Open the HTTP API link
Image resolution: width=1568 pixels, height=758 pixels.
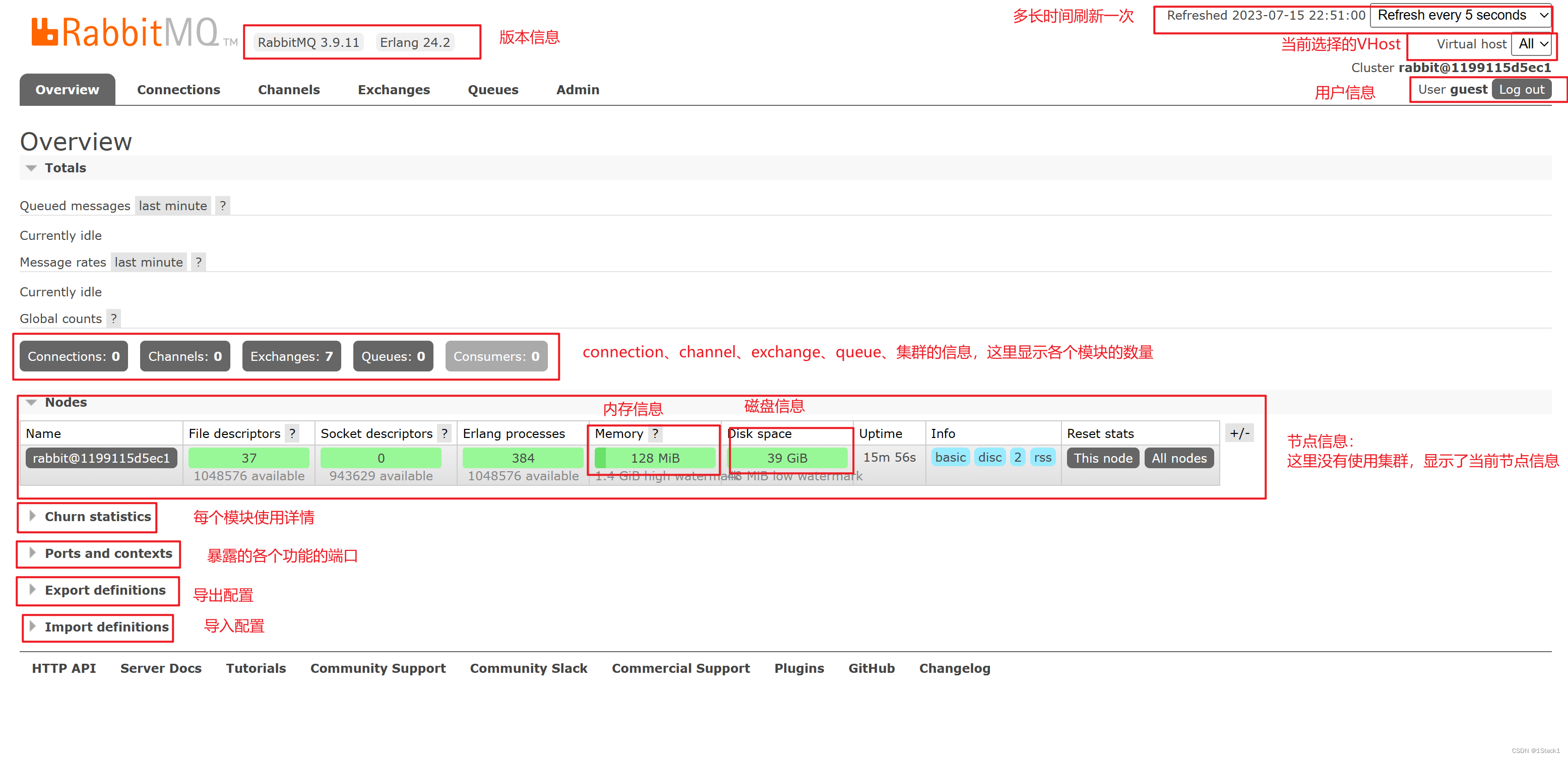(x=64, y=668)
